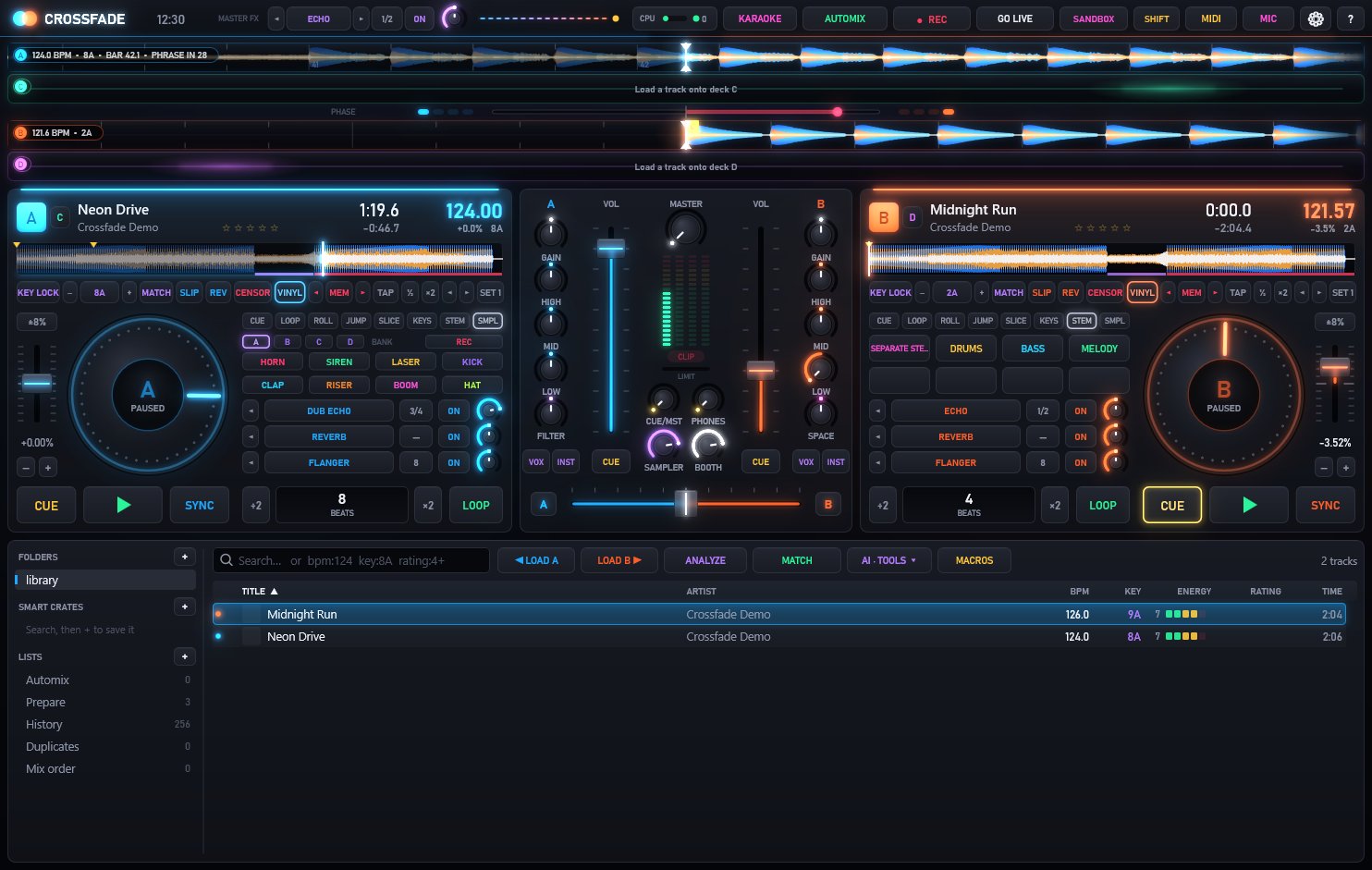Viewport: 1372px width, 870px height.
Task: Click the Dub Echo amount knob on deck A
Action: pos(489,410)
